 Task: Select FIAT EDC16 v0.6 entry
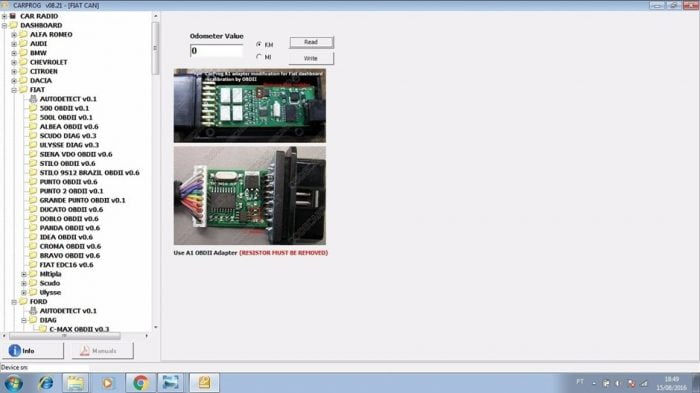pos(66,265)
